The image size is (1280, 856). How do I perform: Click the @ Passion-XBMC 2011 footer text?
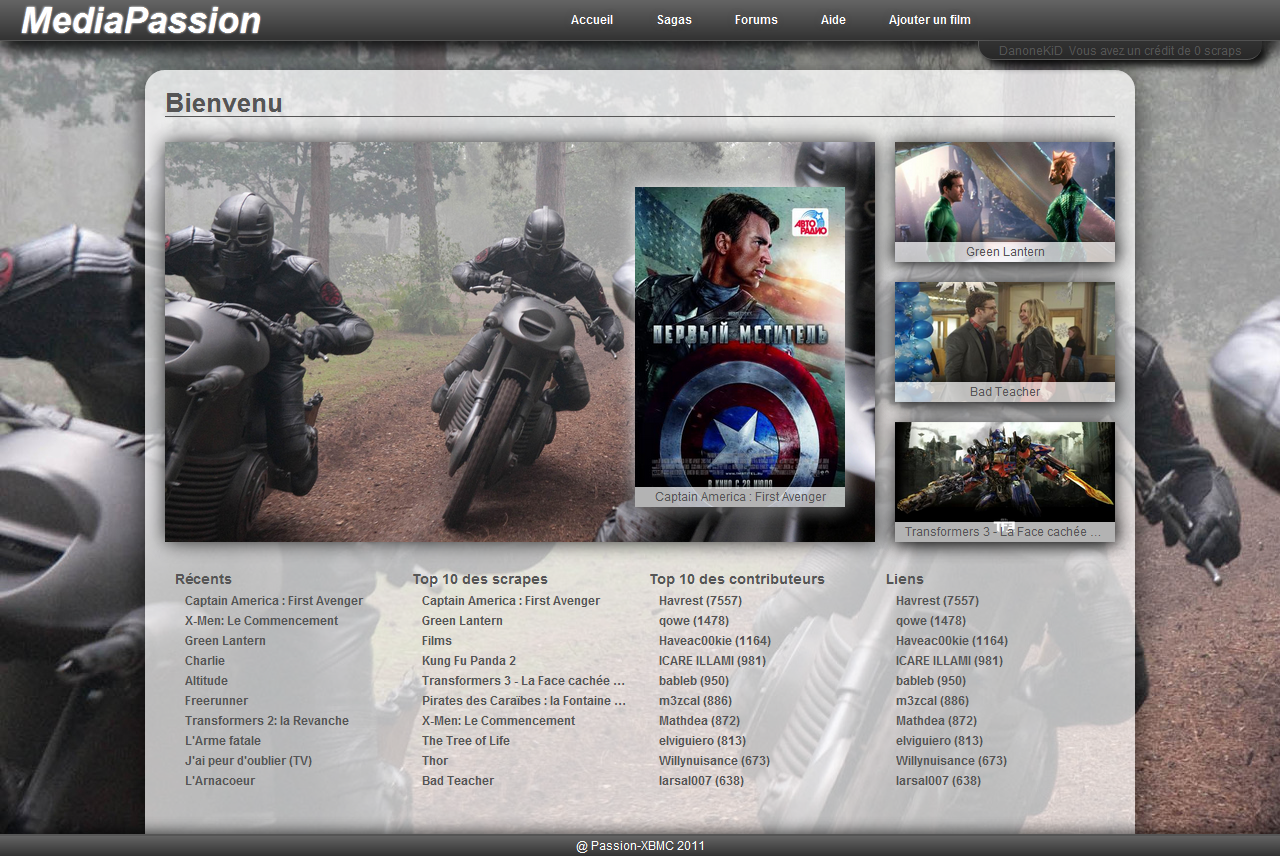640,846
